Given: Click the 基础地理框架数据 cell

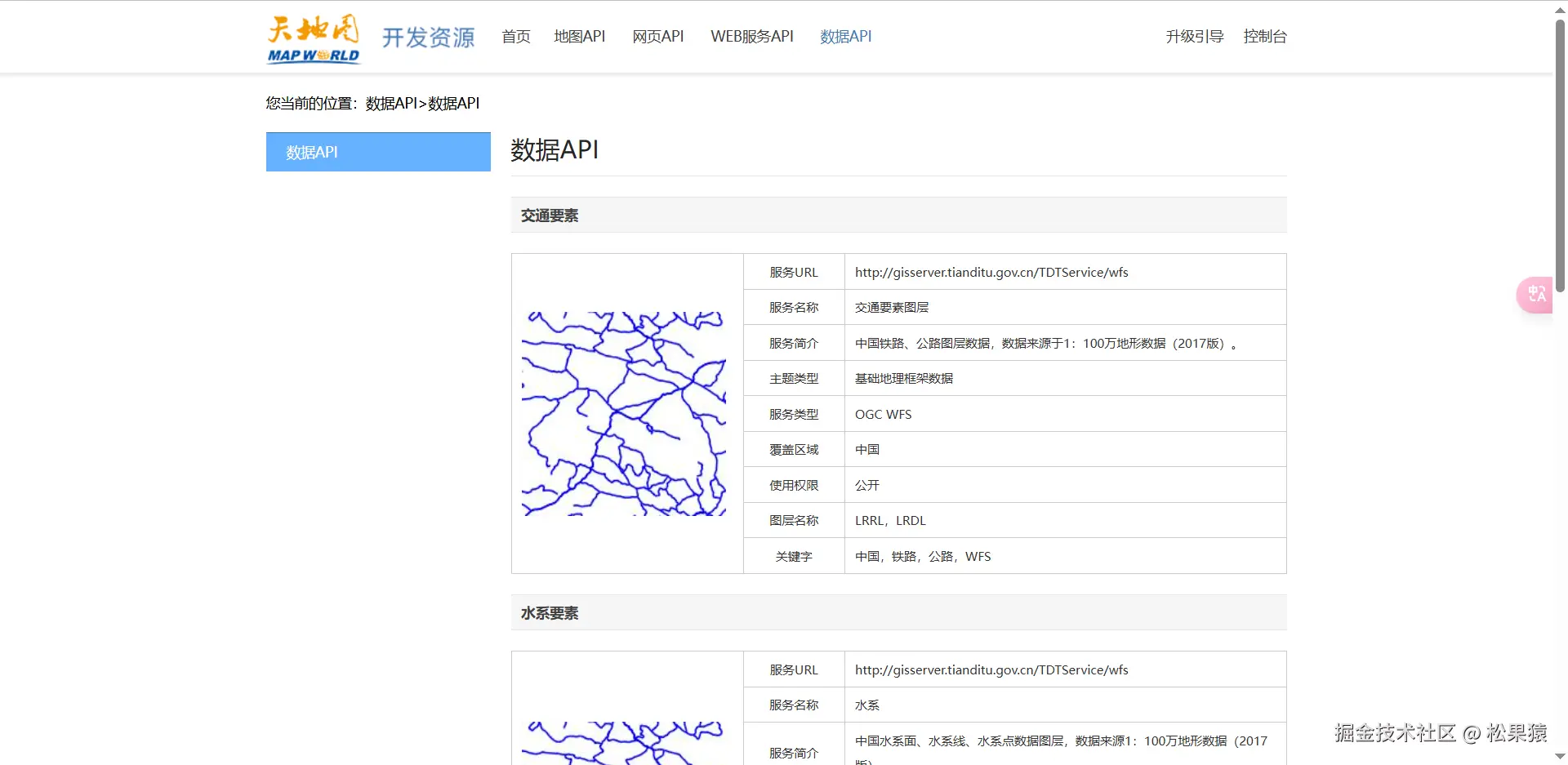Looking at the screenshot, I should (1065, 379).
